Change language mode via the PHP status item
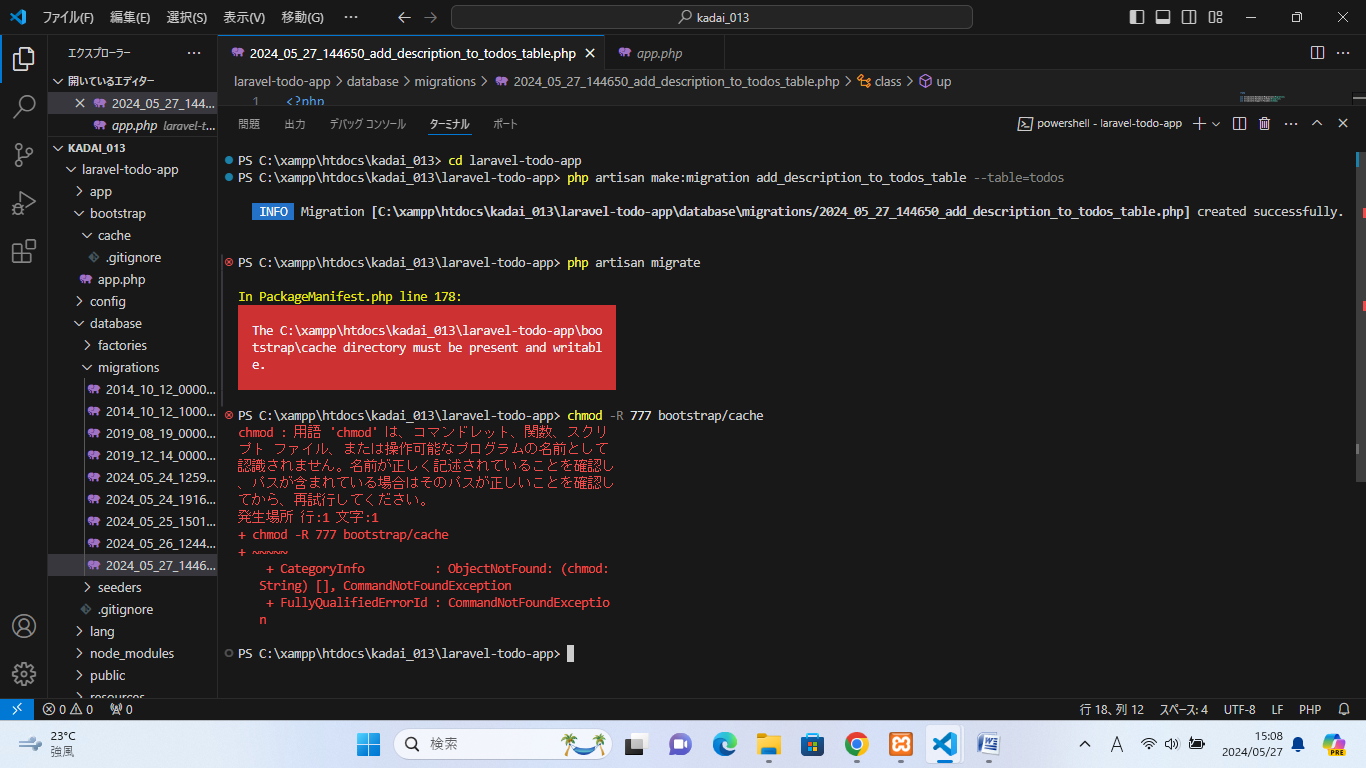 (1309, 709)
